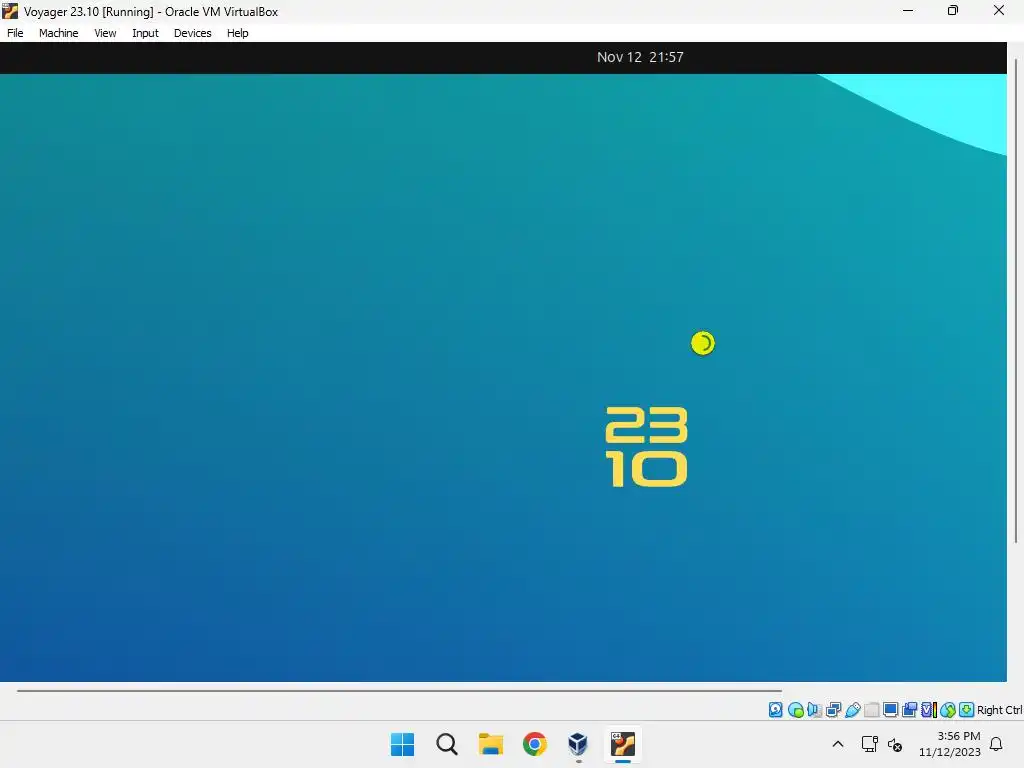
Task: Click the network adapter status icon
Action: click(833, 710)
